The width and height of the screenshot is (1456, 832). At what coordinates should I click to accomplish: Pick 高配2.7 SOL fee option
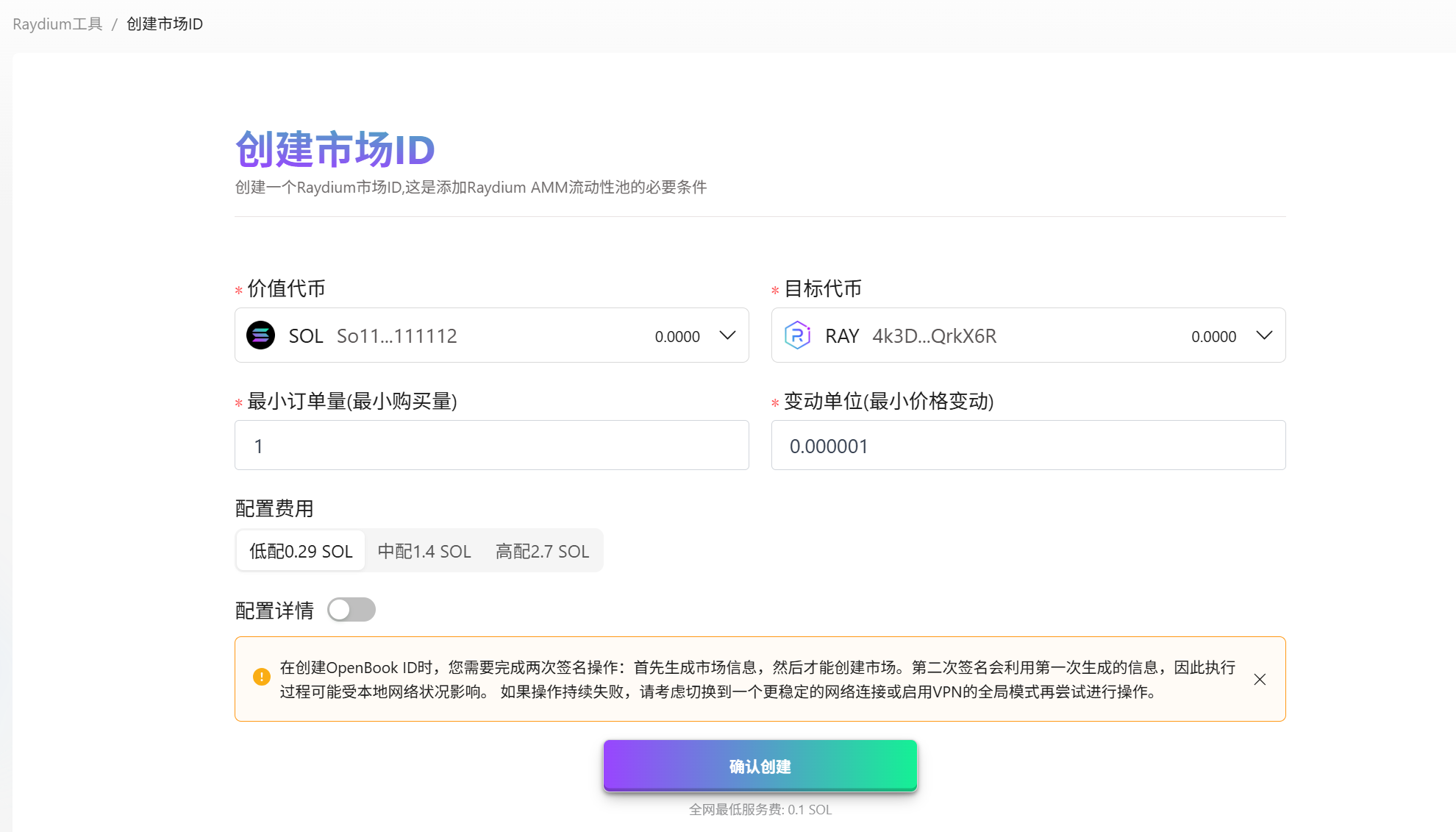point(542,551)
